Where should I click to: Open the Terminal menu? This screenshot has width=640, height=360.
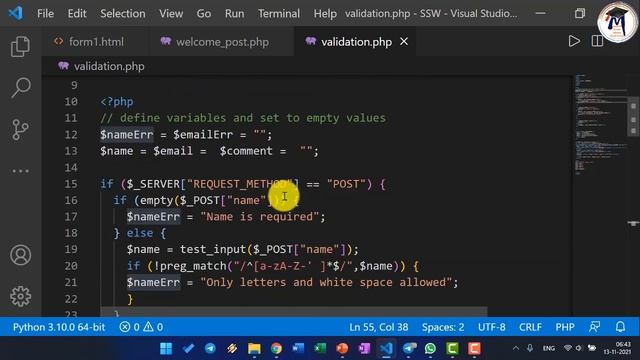279,13
